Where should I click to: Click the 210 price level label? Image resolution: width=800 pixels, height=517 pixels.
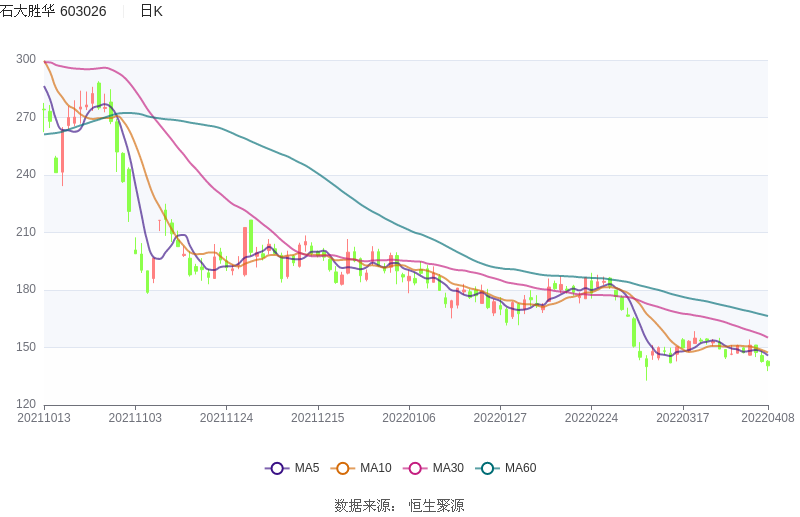[x=26, y=232]
